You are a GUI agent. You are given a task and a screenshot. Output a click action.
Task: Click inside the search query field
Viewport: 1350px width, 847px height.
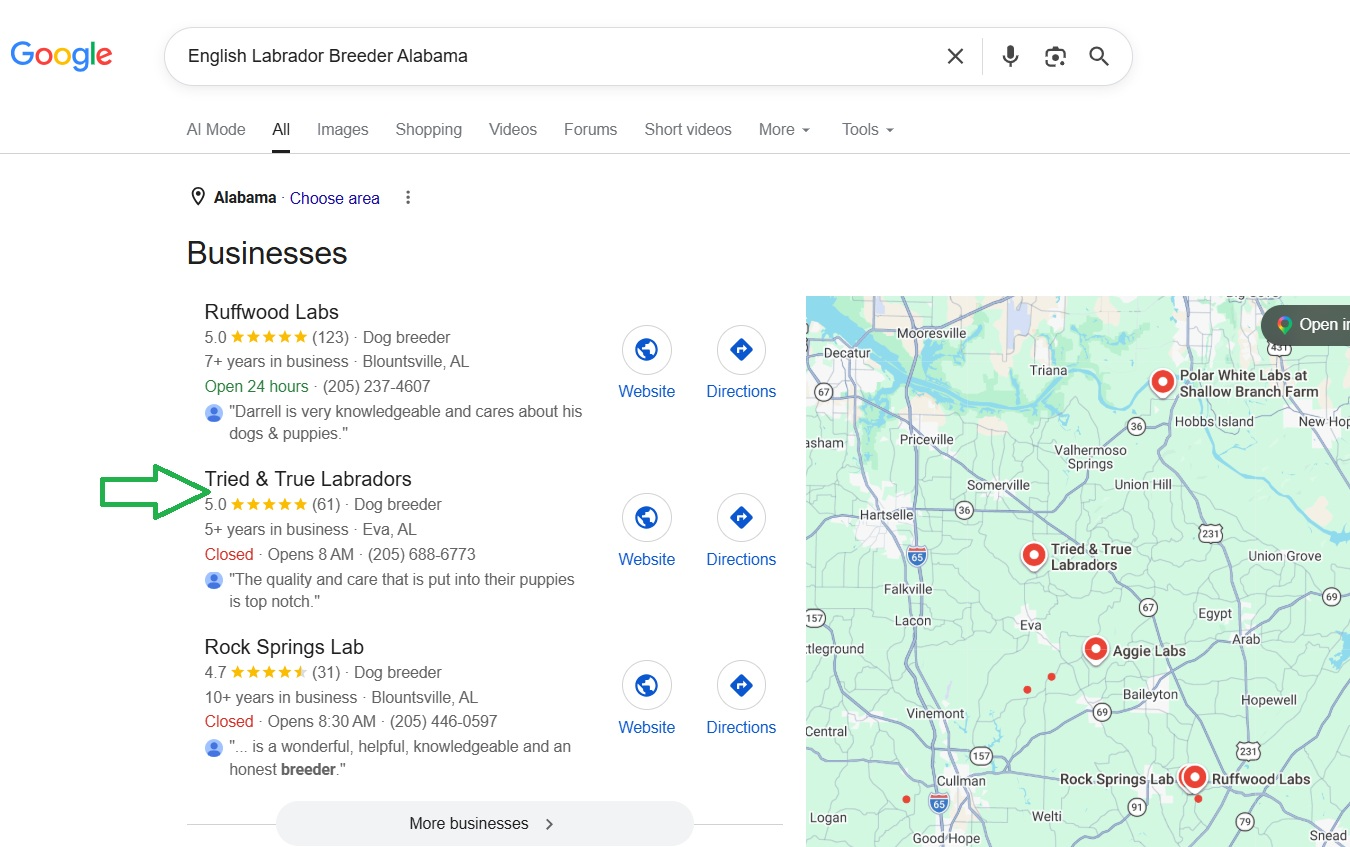click(x=560, y=56)
